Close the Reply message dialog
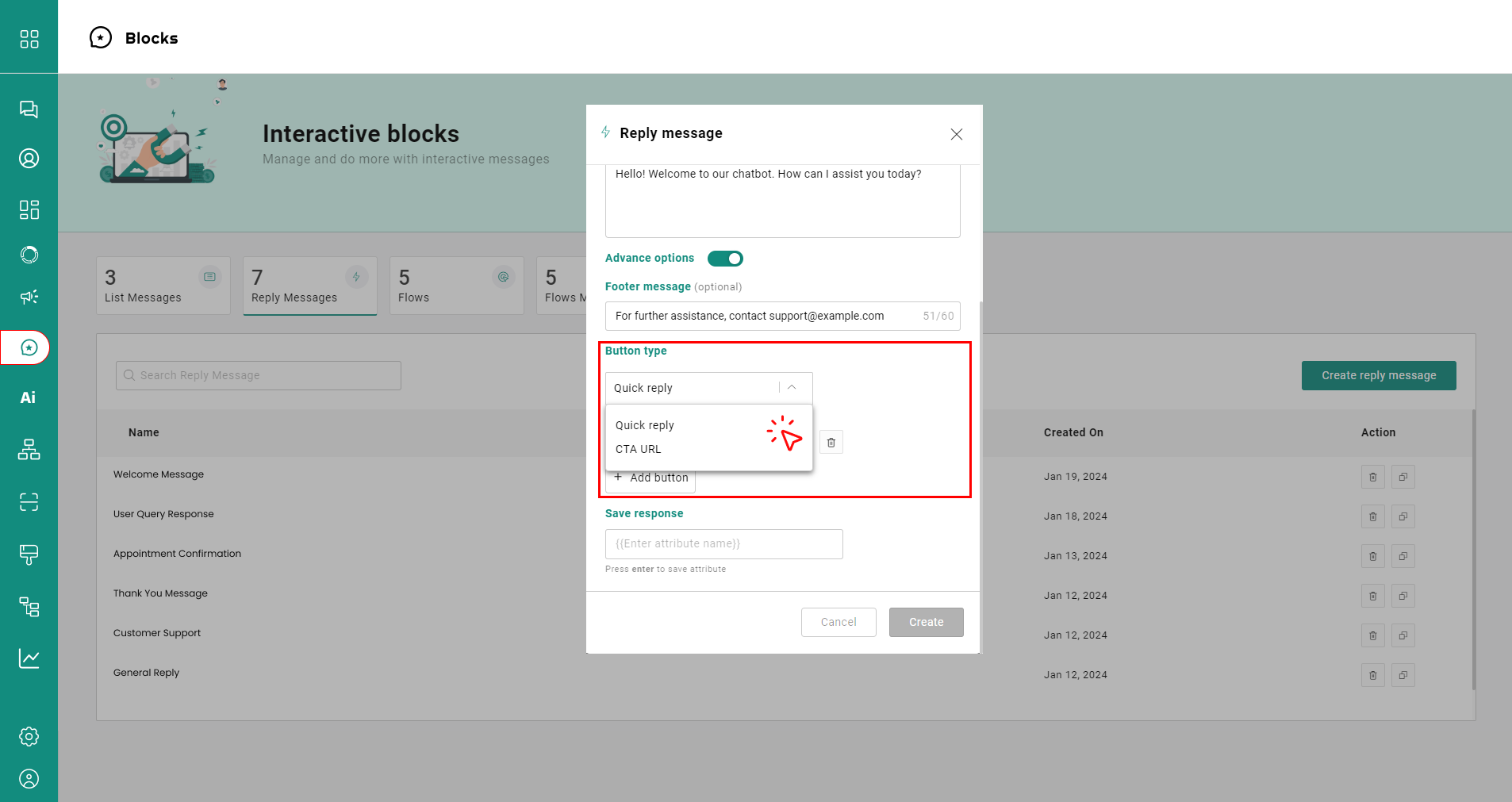This screenshot has width=1512, height=802. coord(956,134)
